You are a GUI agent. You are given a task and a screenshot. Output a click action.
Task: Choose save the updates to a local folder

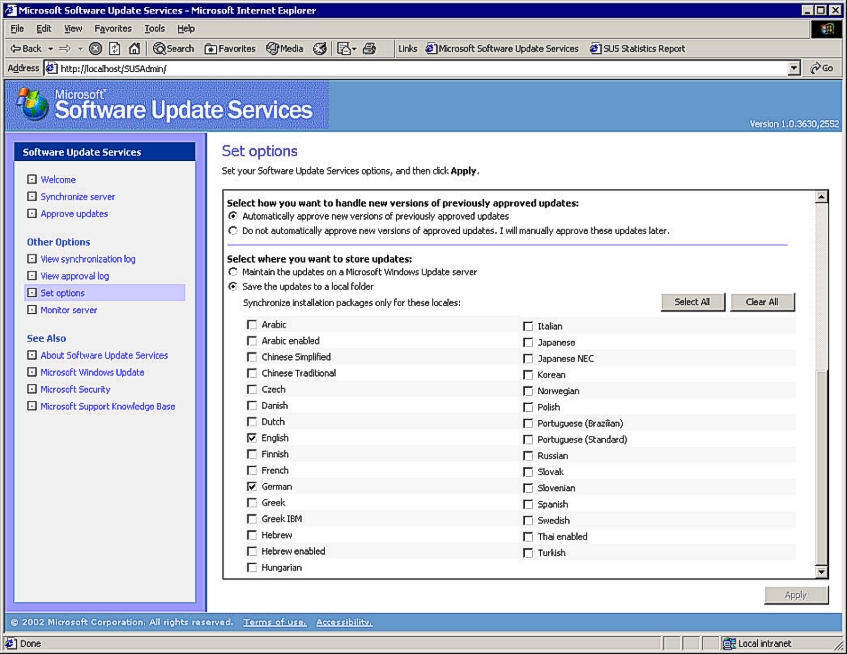[x=233, y=286]
